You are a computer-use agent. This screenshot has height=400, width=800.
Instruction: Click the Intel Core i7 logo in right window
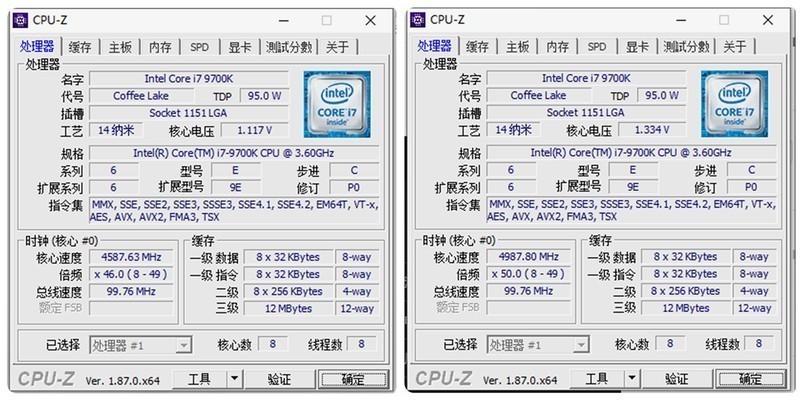[x=734, y=104]
